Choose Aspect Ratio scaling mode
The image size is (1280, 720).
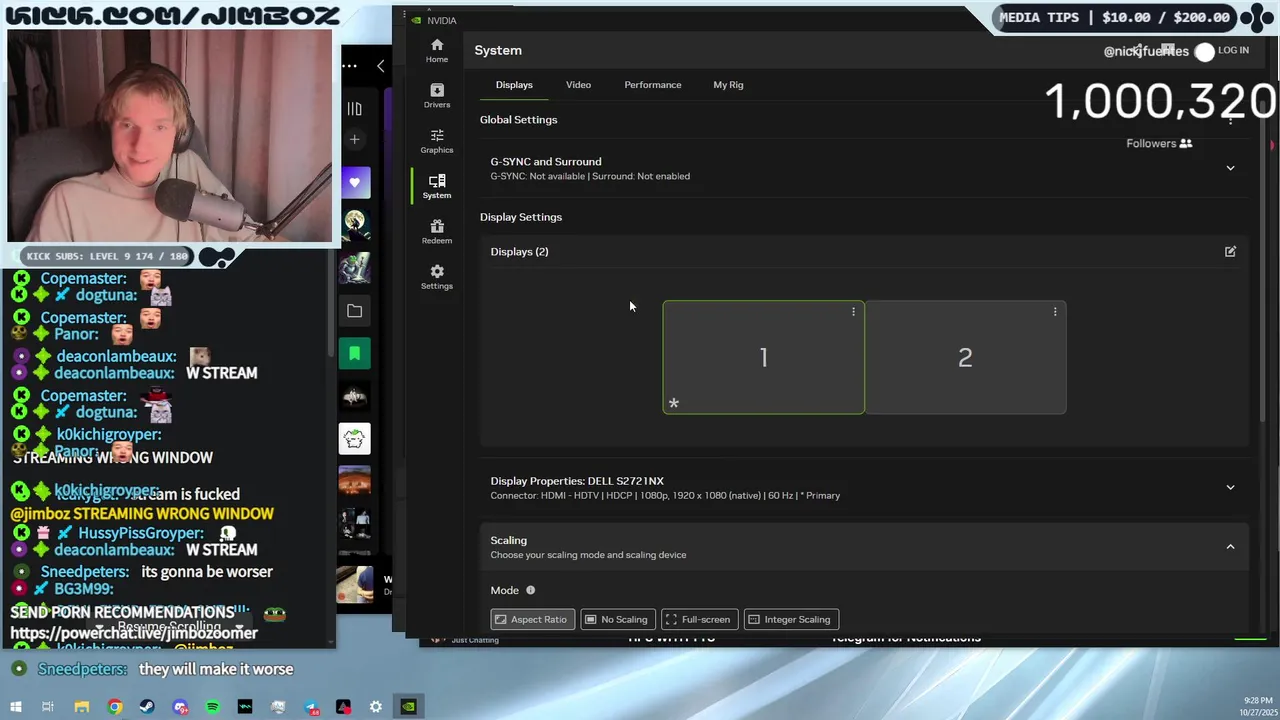pyautogui.click(x=533, y=619)
